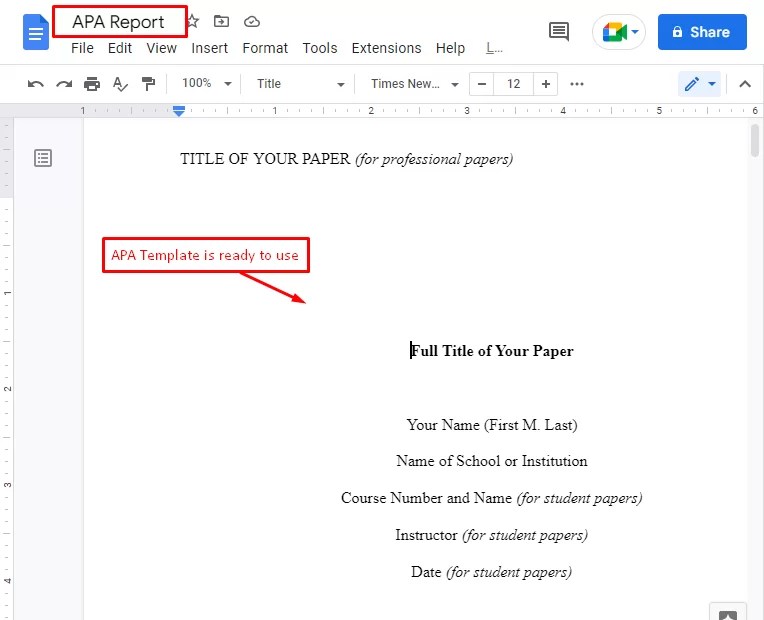Show the document outline

pyautogui.click(x=43, y=158)
